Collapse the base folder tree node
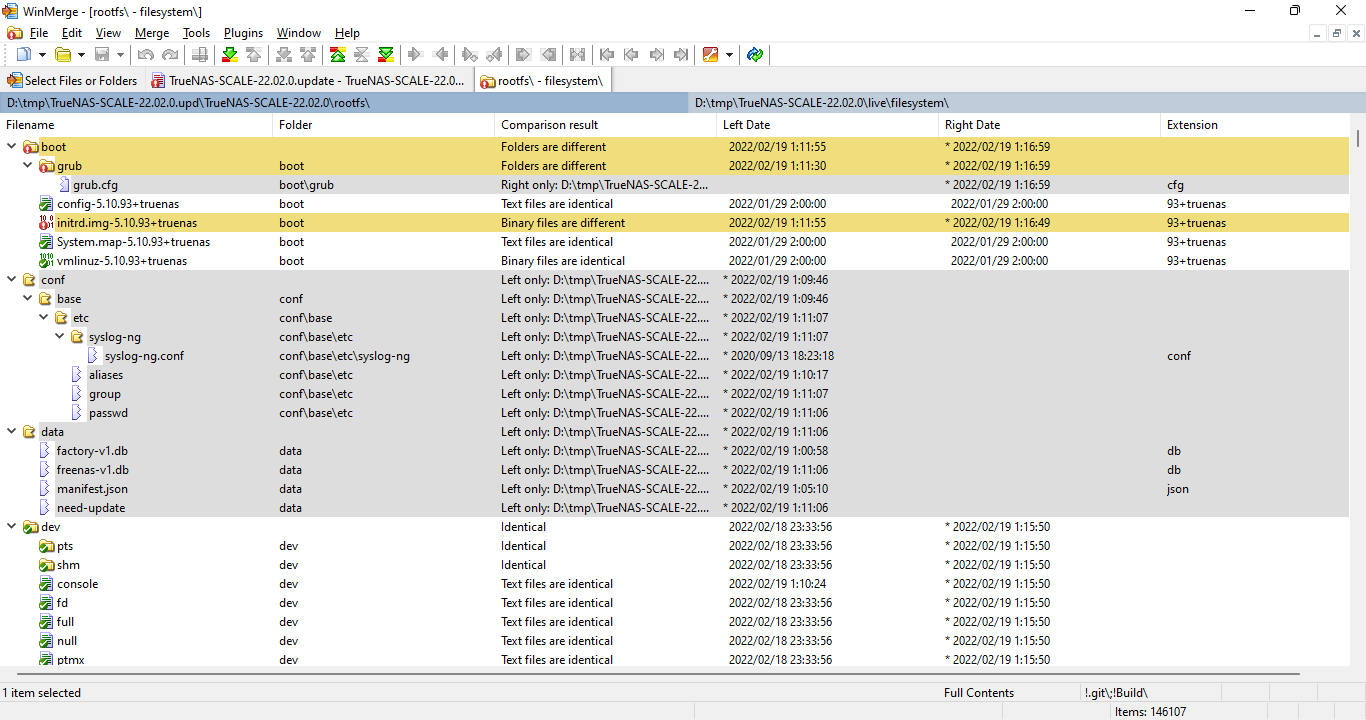The height and width of the screenshot is (720, 1366). (x=28, y=299)
